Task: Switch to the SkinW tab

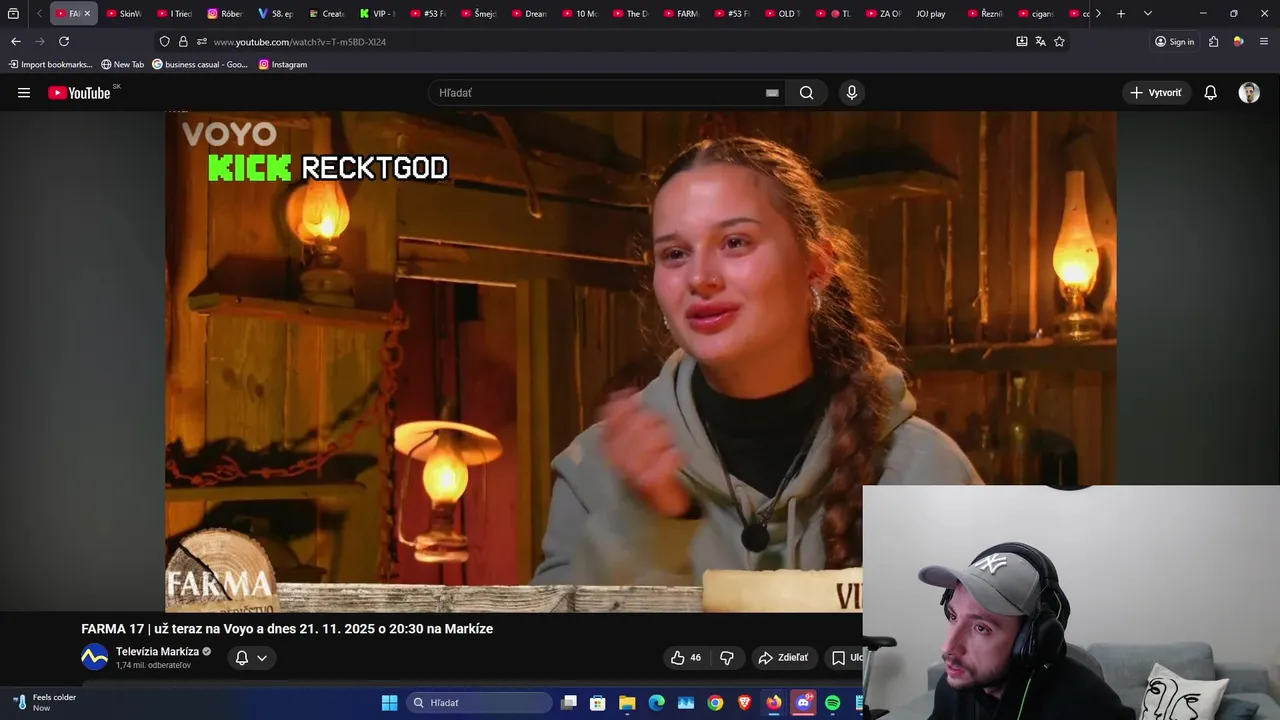Action: tap(124, 14)
